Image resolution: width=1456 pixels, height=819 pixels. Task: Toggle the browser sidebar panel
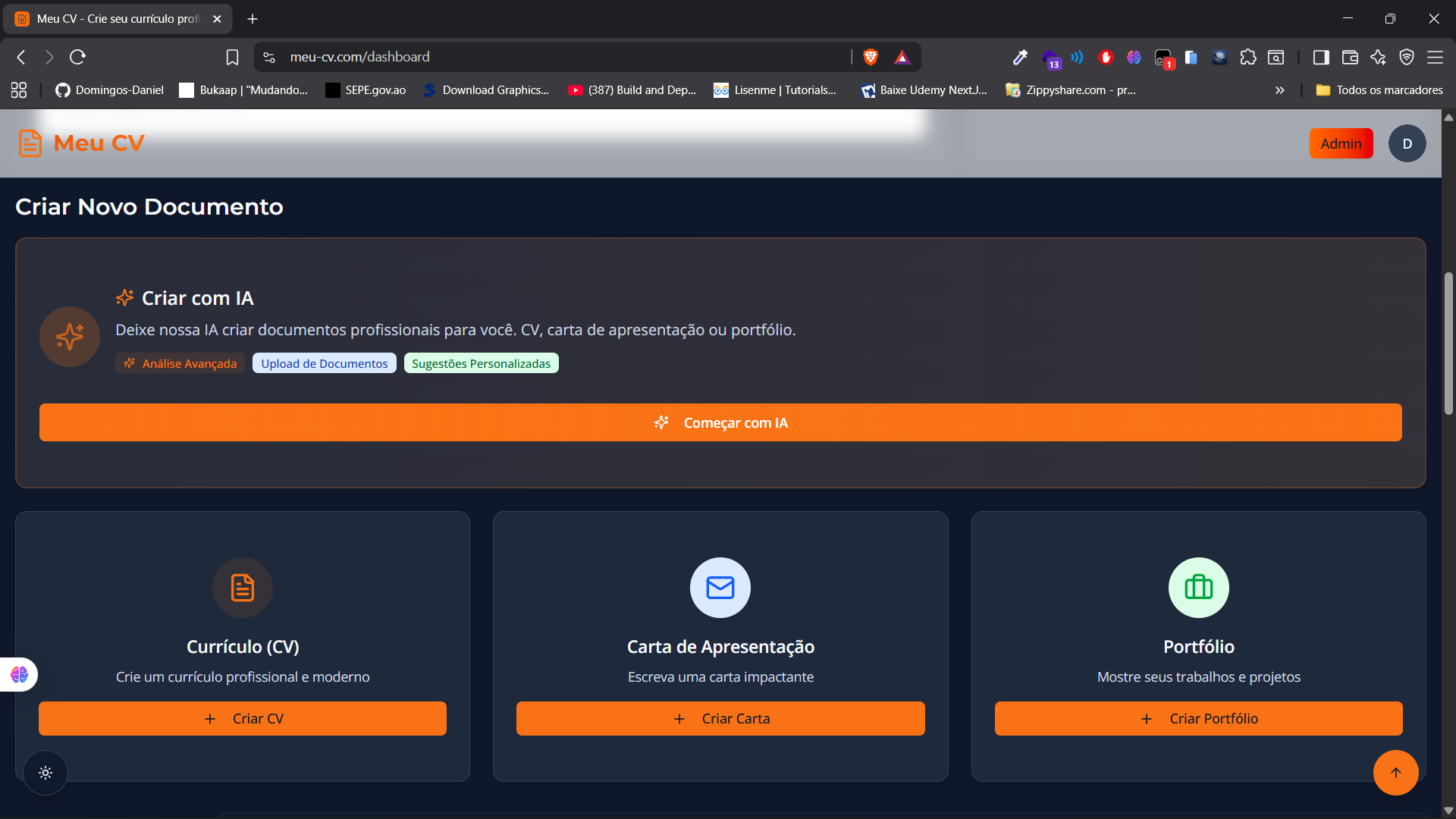tap(1320, 57)
